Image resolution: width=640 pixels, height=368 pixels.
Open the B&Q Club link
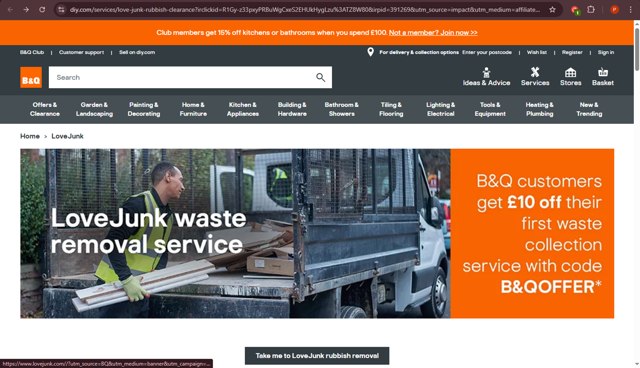(x=32, y=52)
